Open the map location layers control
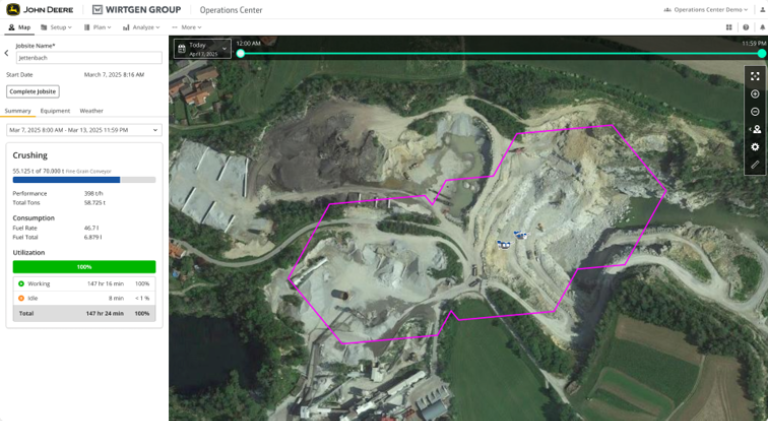The image size is (768, 421). point(755,129)
